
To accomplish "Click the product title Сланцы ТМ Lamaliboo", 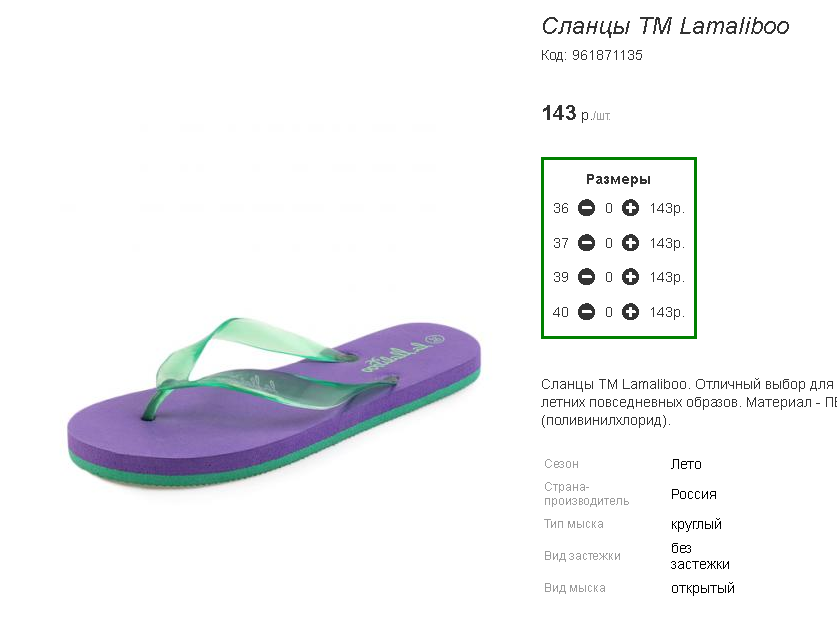I will click(665, 26).
